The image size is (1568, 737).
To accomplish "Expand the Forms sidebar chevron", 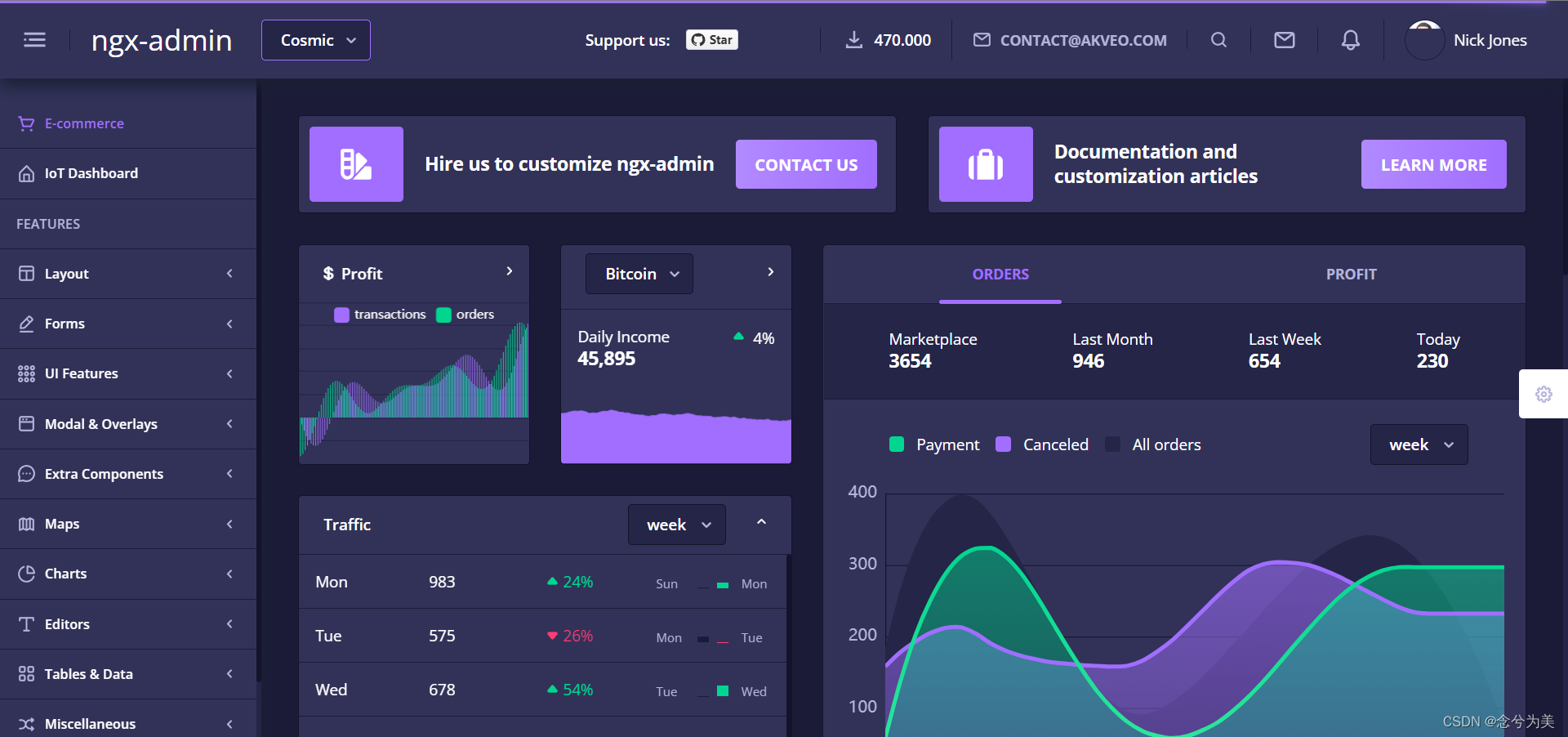I will point(229,324).
